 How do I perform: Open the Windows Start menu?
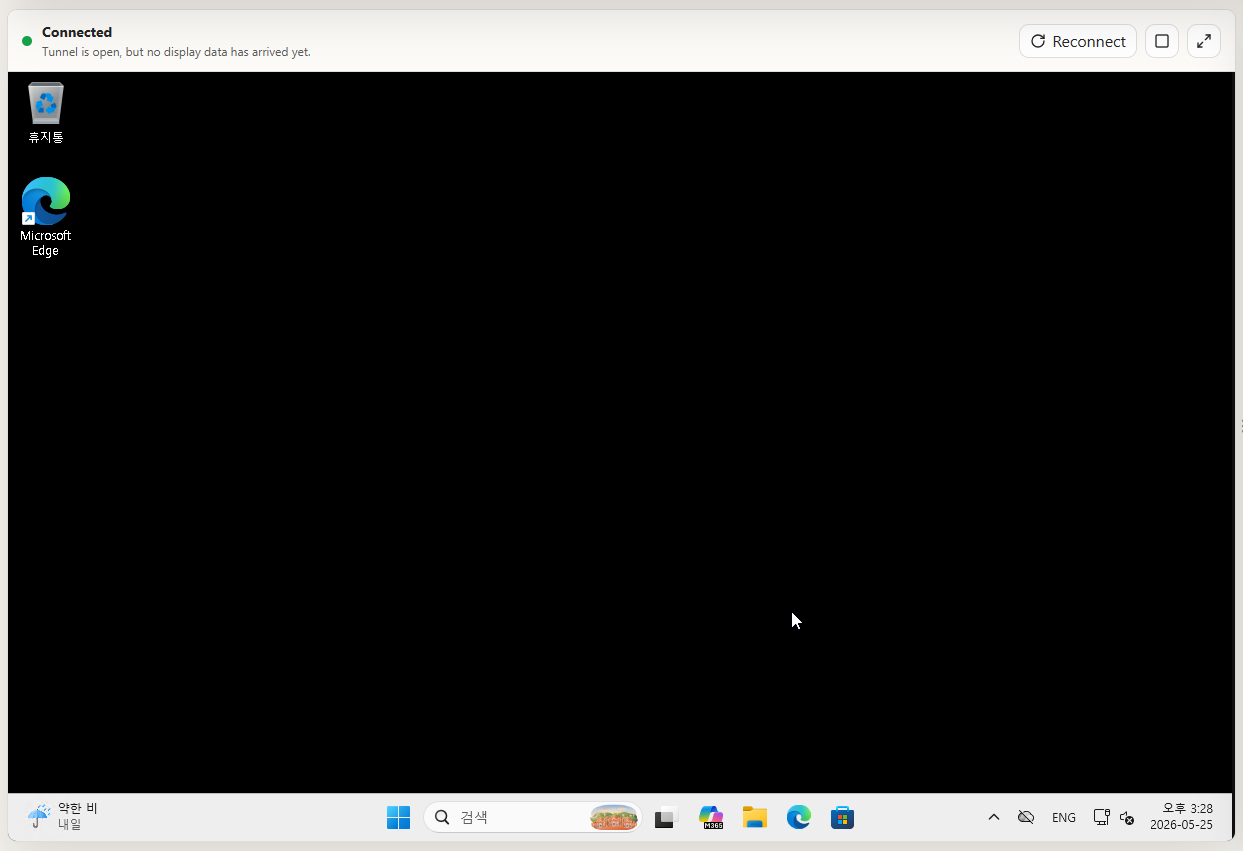pyautogui.click(x=398, y=817)
